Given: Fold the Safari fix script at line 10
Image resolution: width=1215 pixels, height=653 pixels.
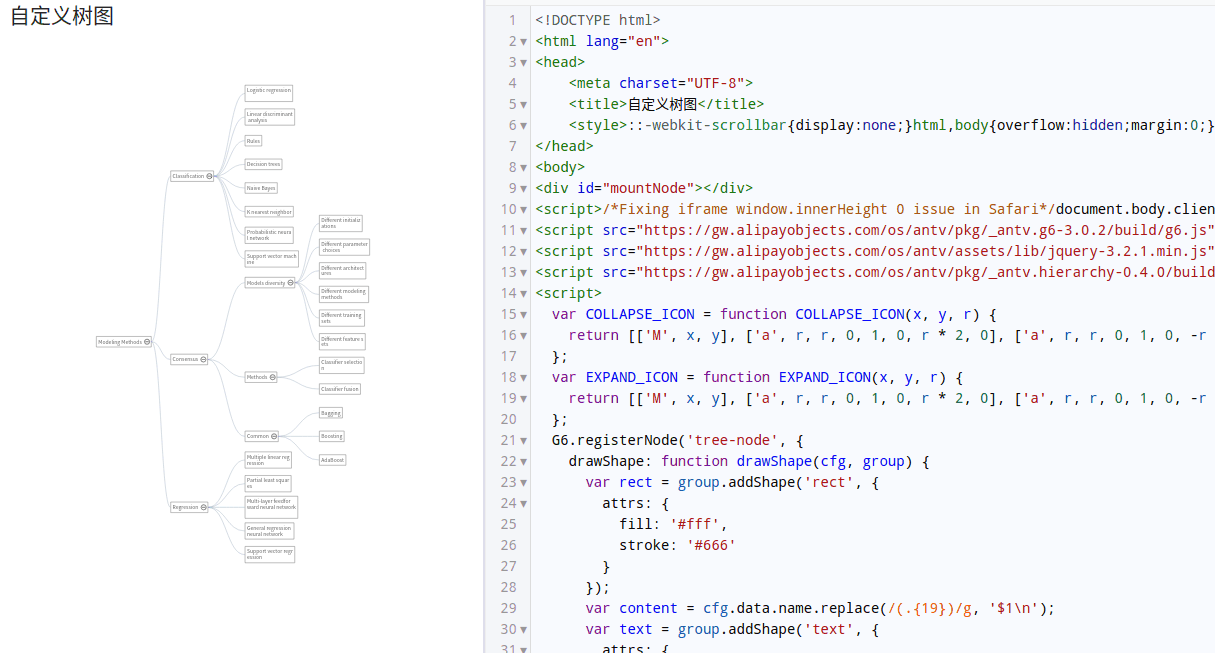Looking at the screenshot, I should [x=523, y=210].
